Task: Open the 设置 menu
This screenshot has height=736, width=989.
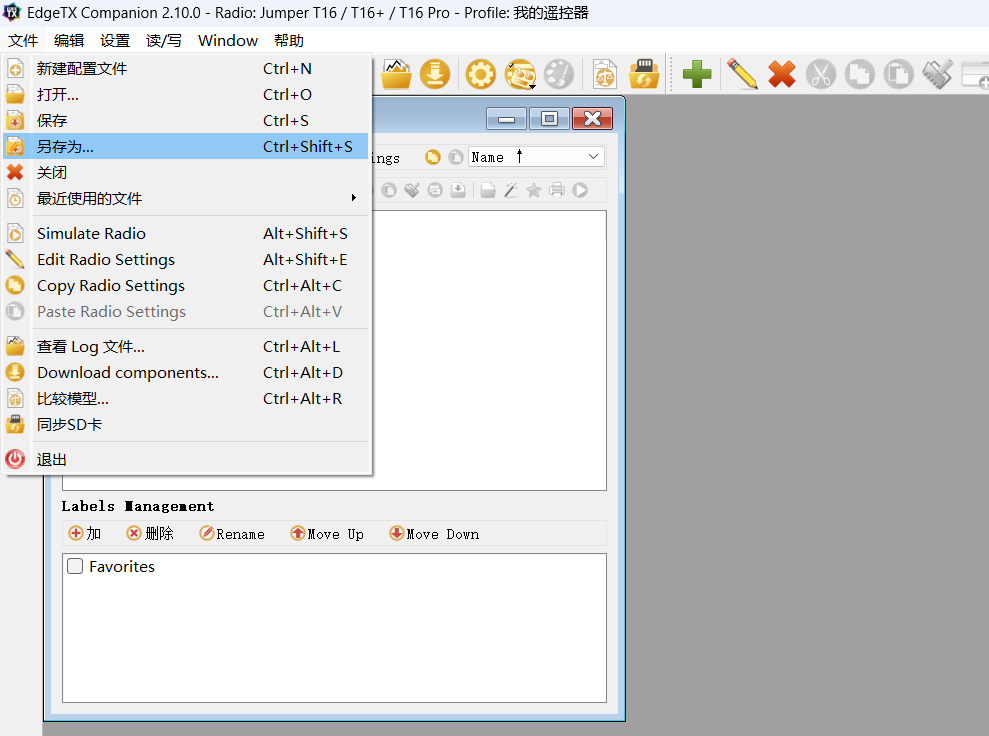Action: 115,41
